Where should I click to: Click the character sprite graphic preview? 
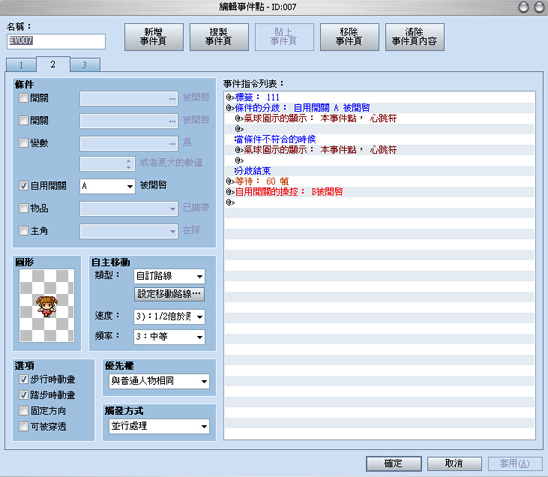point(46,305)
